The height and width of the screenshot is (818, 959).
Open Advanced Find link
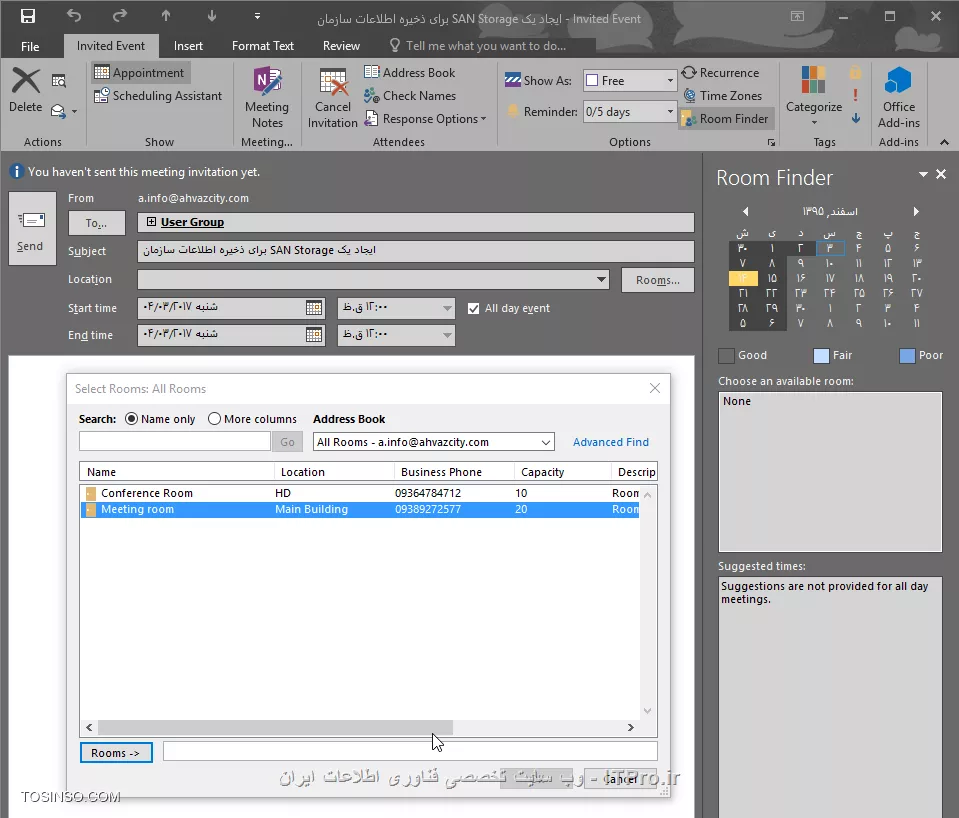click(x=610, y=442)
